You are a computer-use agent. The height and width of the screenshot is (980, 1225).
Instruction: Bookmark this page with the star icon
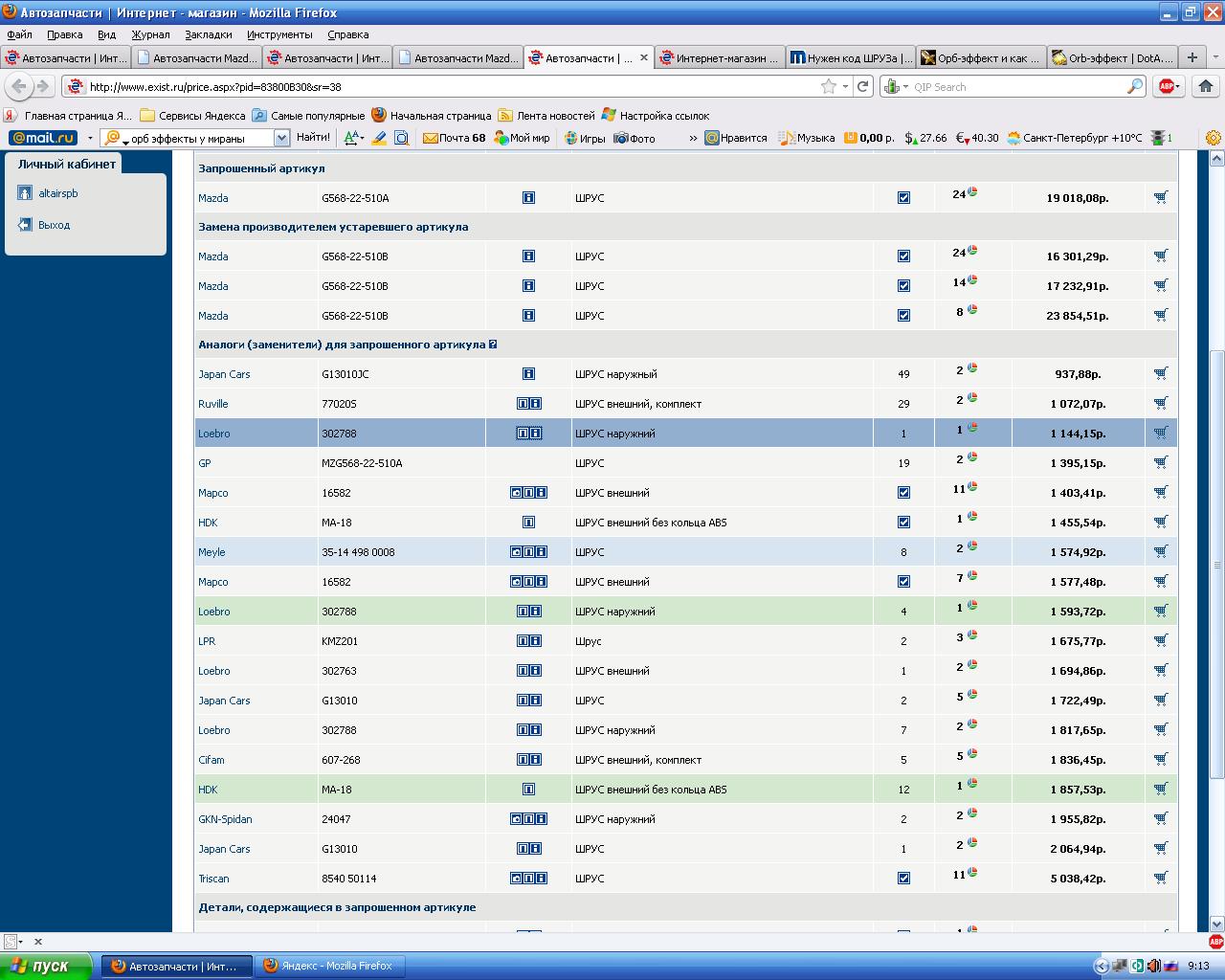pyautogui.click(x=828, y=86)
